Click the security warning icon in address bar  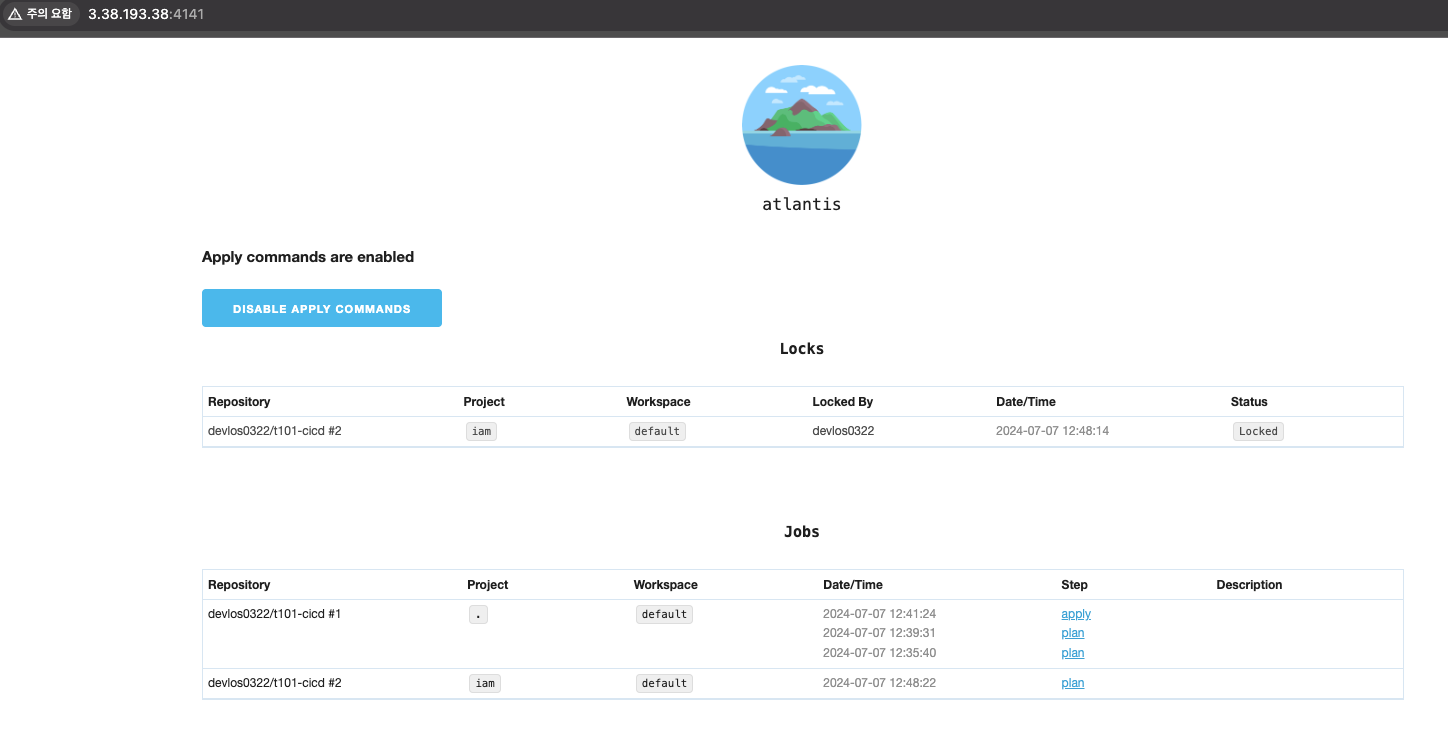click(x=15, y=14)
